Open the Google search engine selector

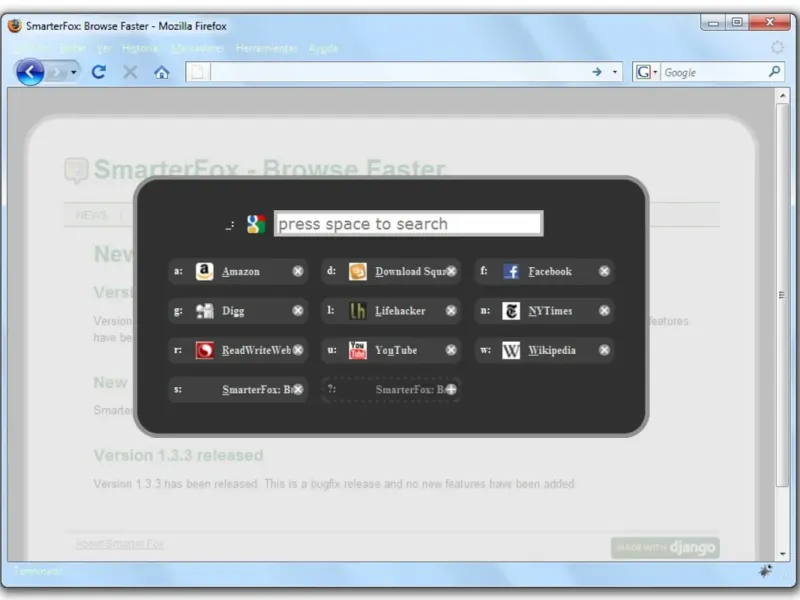point(646,72)
